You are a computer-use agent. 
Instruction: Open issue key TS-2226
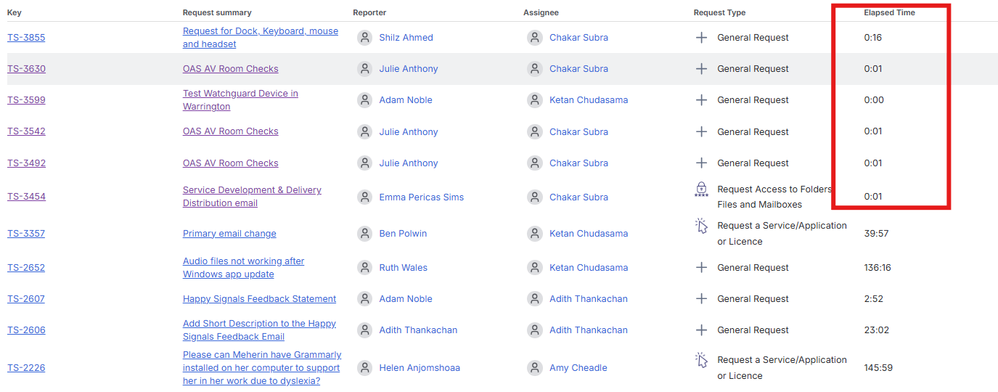pyautogui.click(x=26, y=368)
